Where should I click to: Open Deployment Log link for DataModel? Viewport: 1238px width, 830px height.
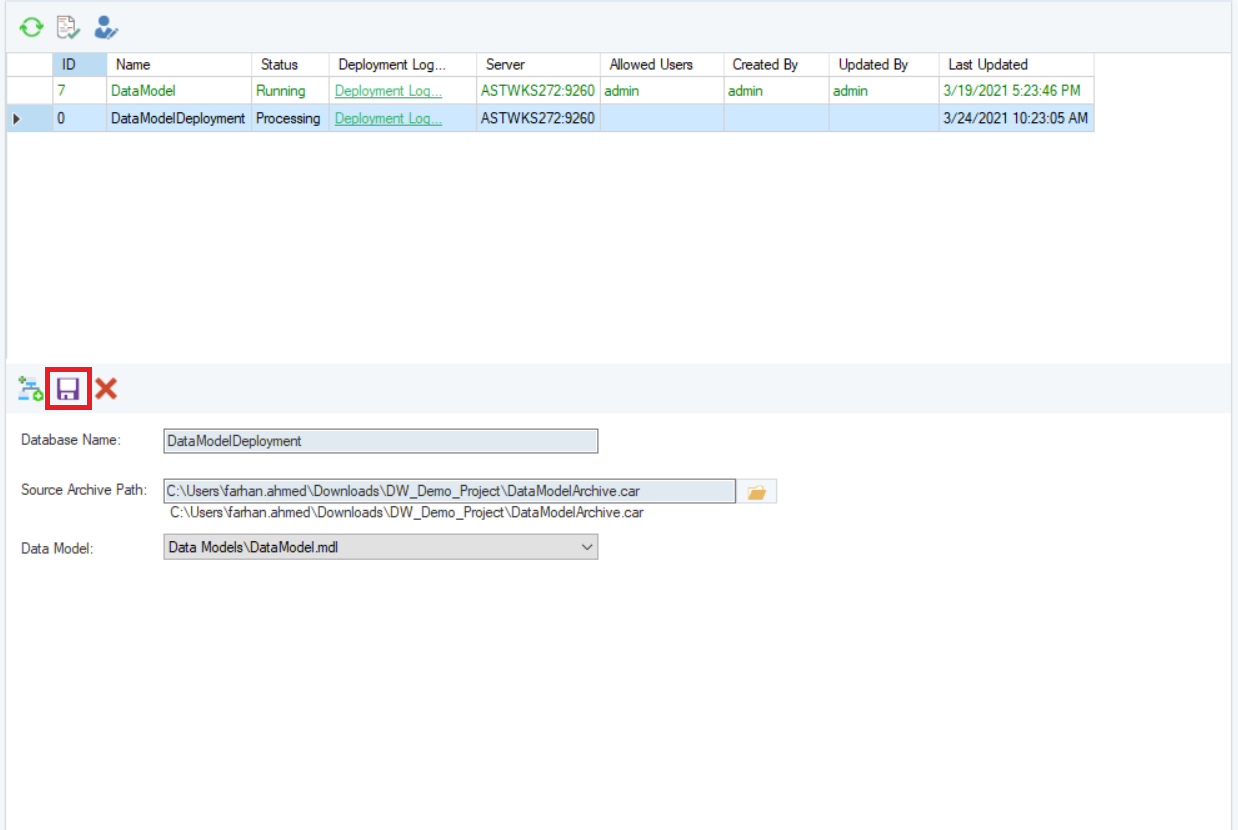tap(388, 91)
